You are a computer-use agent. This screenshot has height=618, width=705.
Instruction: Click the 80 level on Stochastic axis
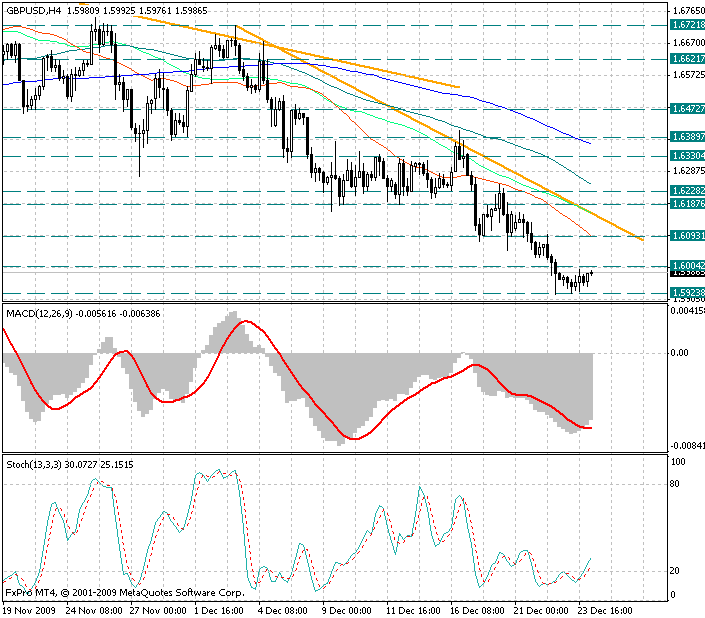click(674, 484)
